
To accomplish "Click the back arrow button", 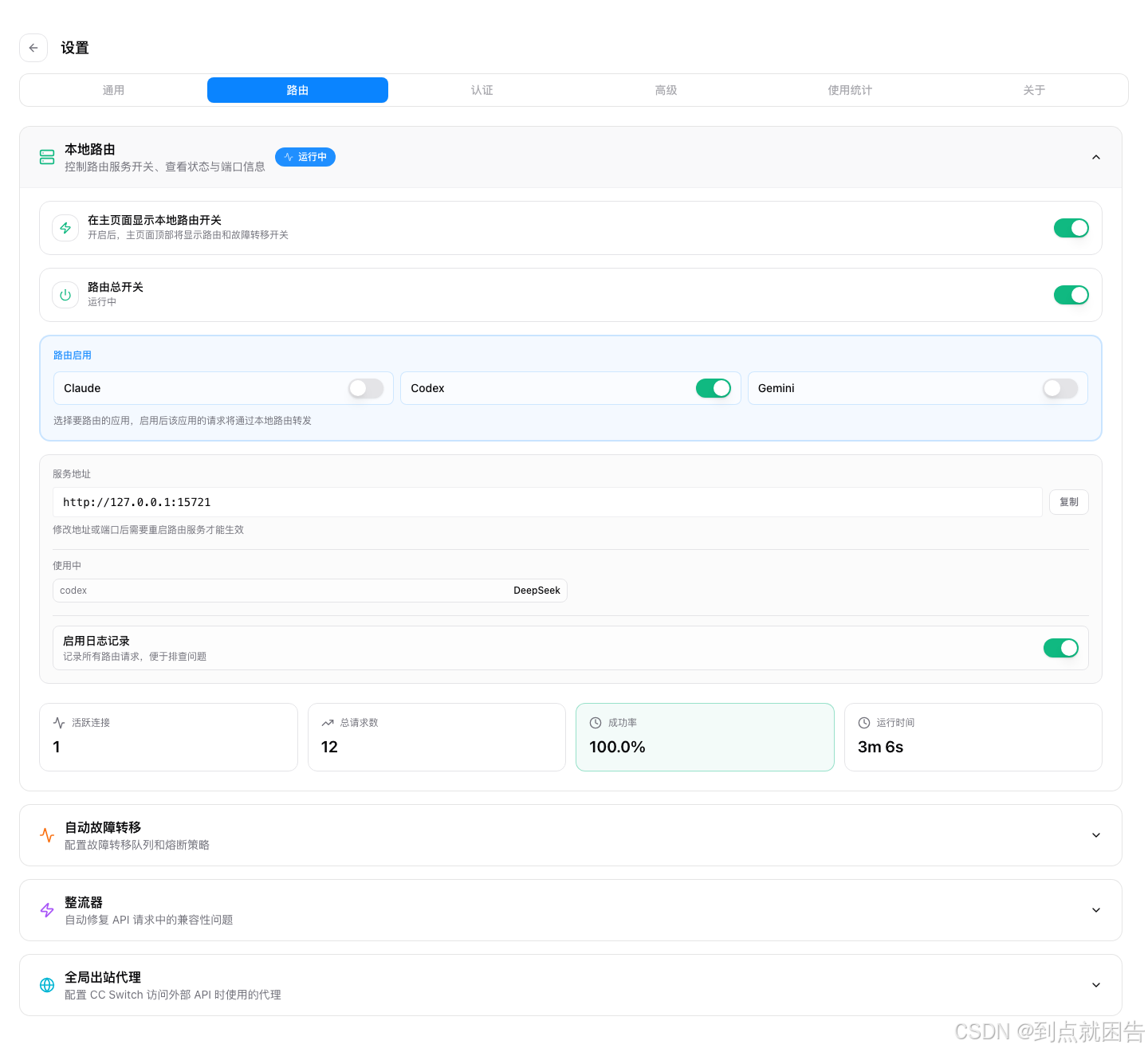I will pyautogui.click(x=33, y=48).
